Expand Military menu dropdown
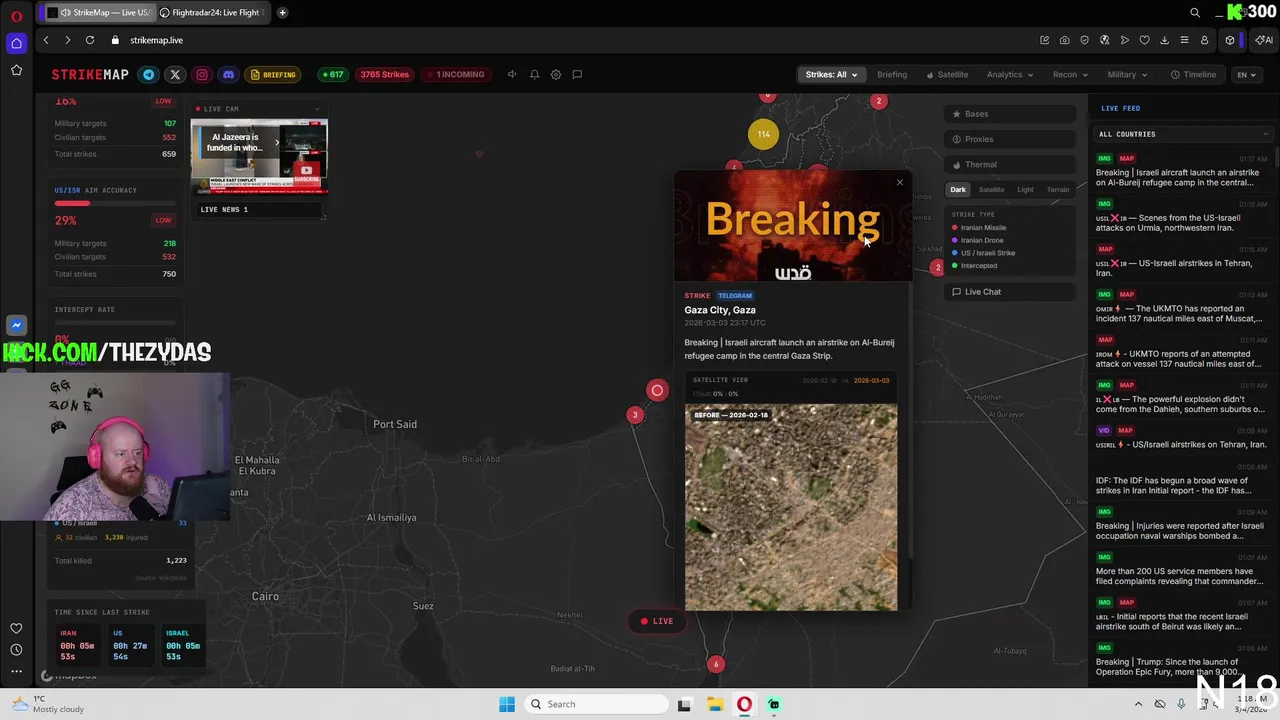 point(1127,74)
